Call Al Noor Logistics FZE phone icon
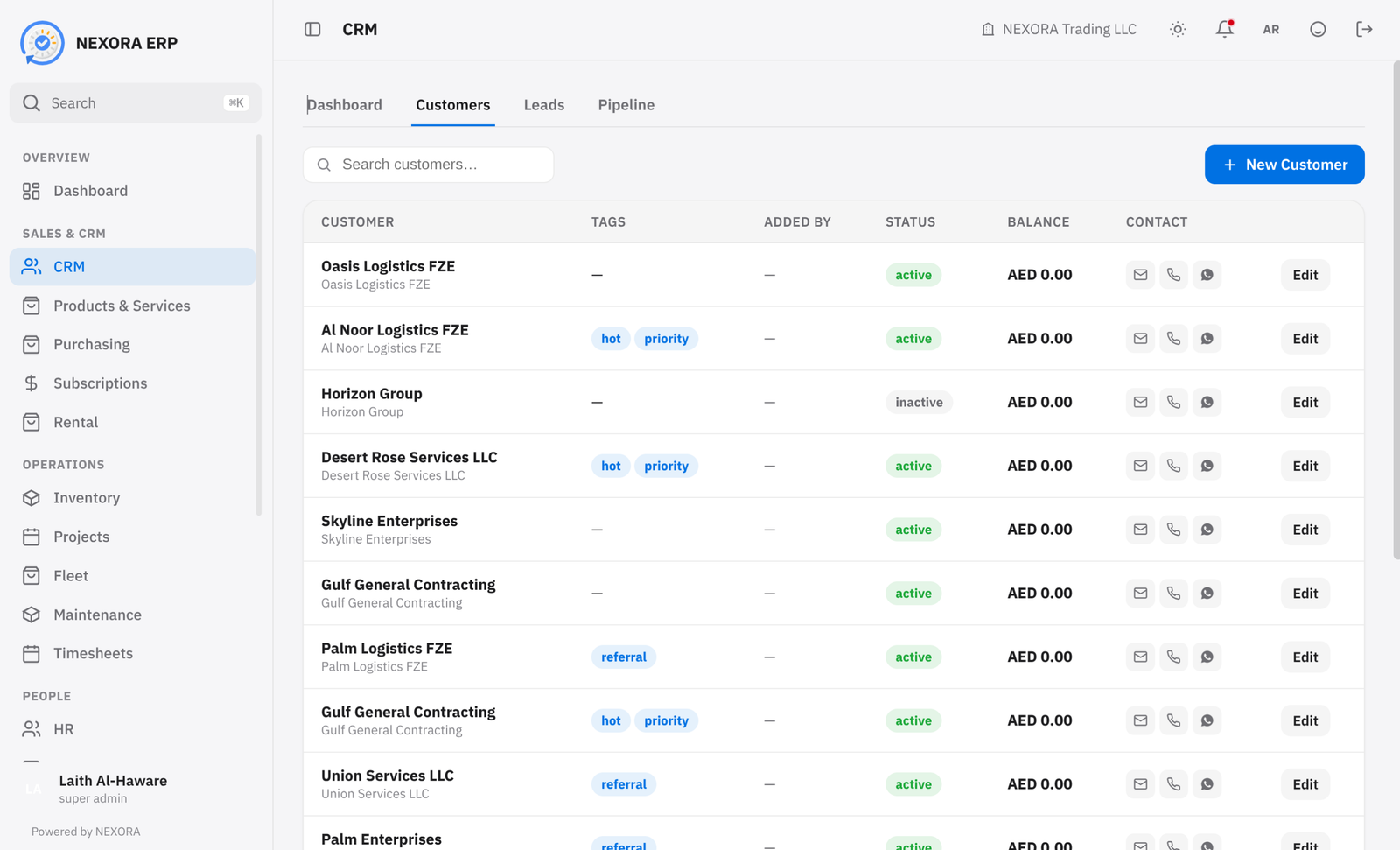 click(1173, 339)
